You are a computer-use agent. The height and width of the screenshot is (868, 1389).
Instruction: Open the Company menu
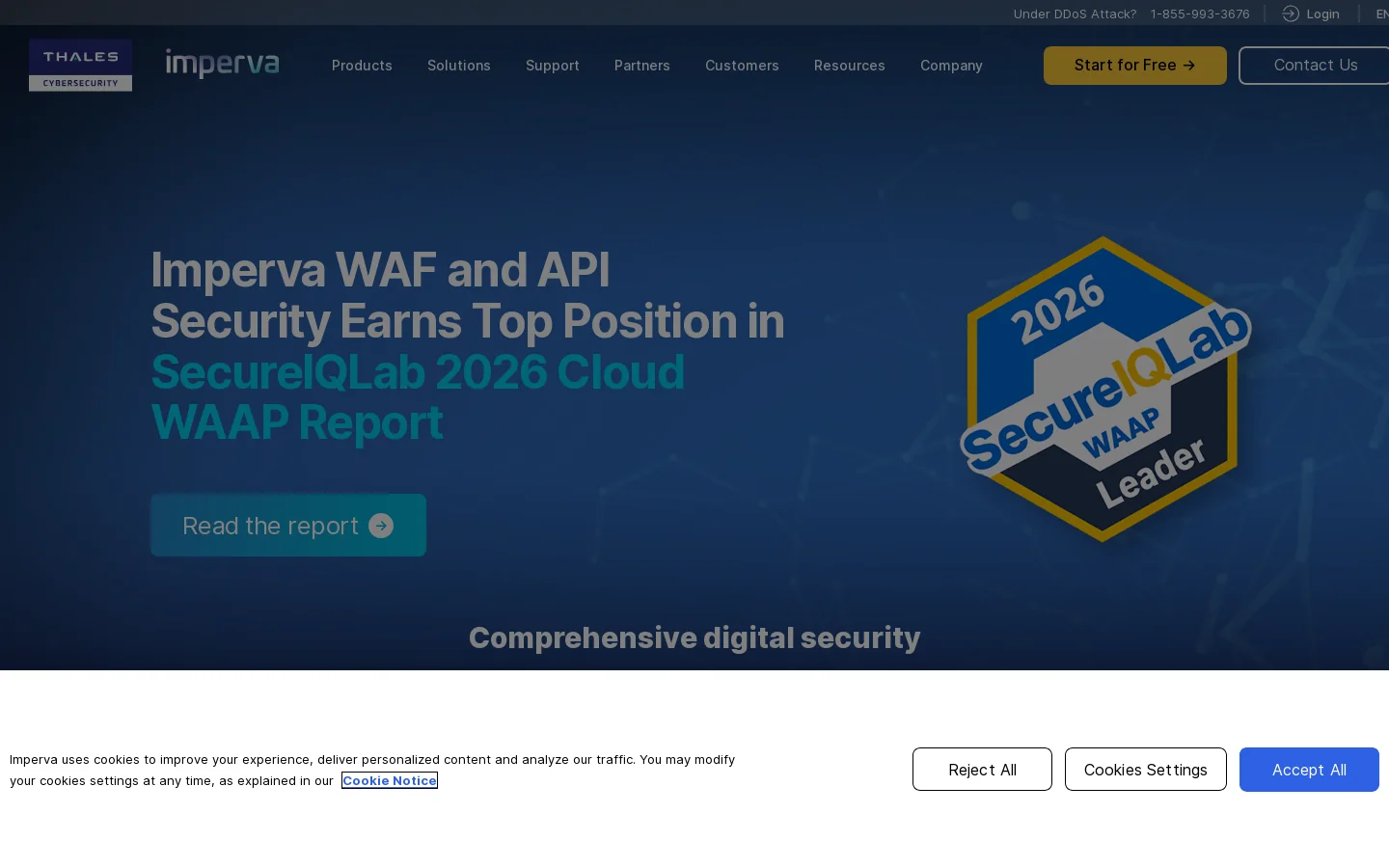pyautogui.click(x=951, y=66)
